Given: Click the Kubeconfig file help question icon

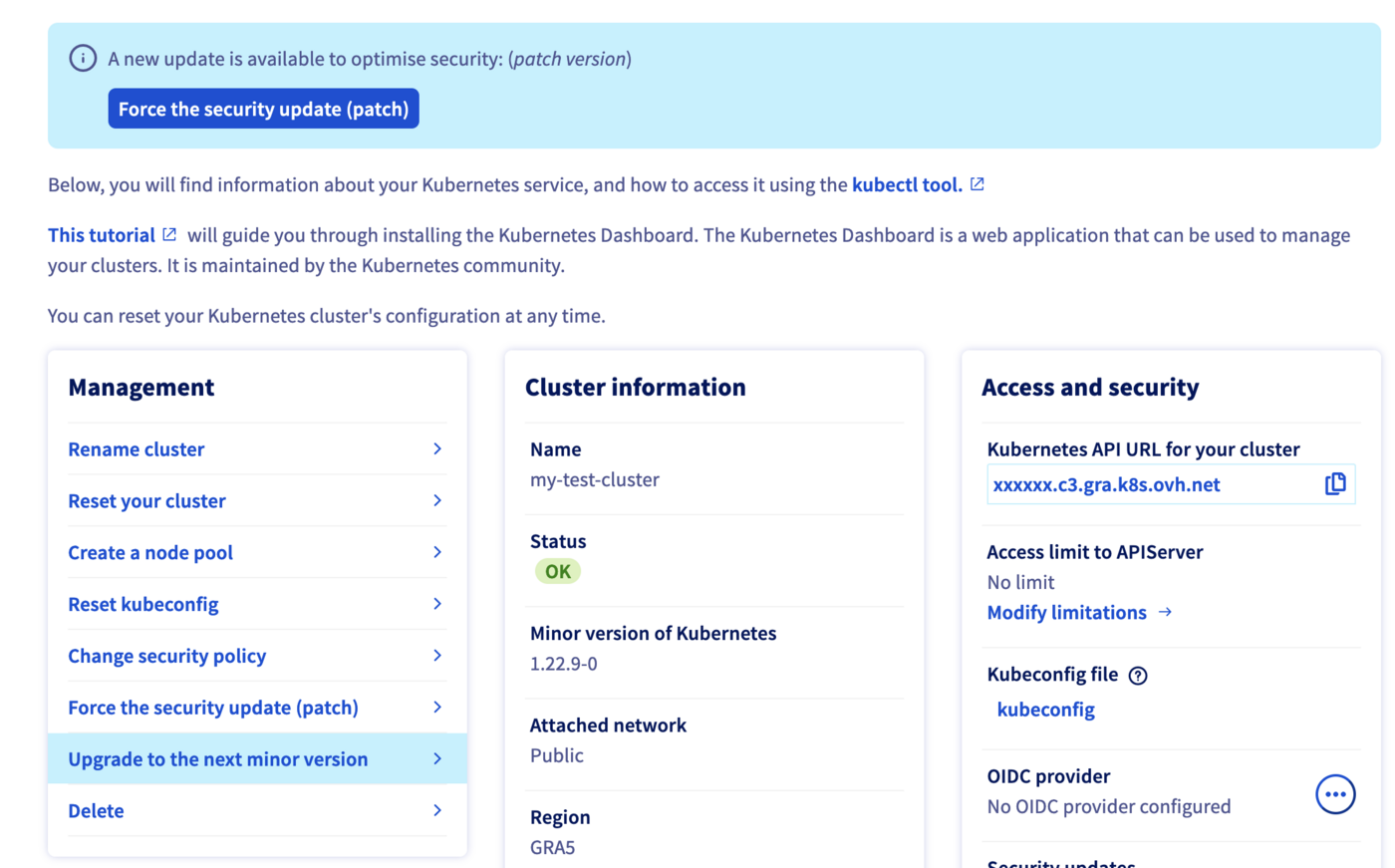Looking at the screenshot, I should tap(1138, 676).
